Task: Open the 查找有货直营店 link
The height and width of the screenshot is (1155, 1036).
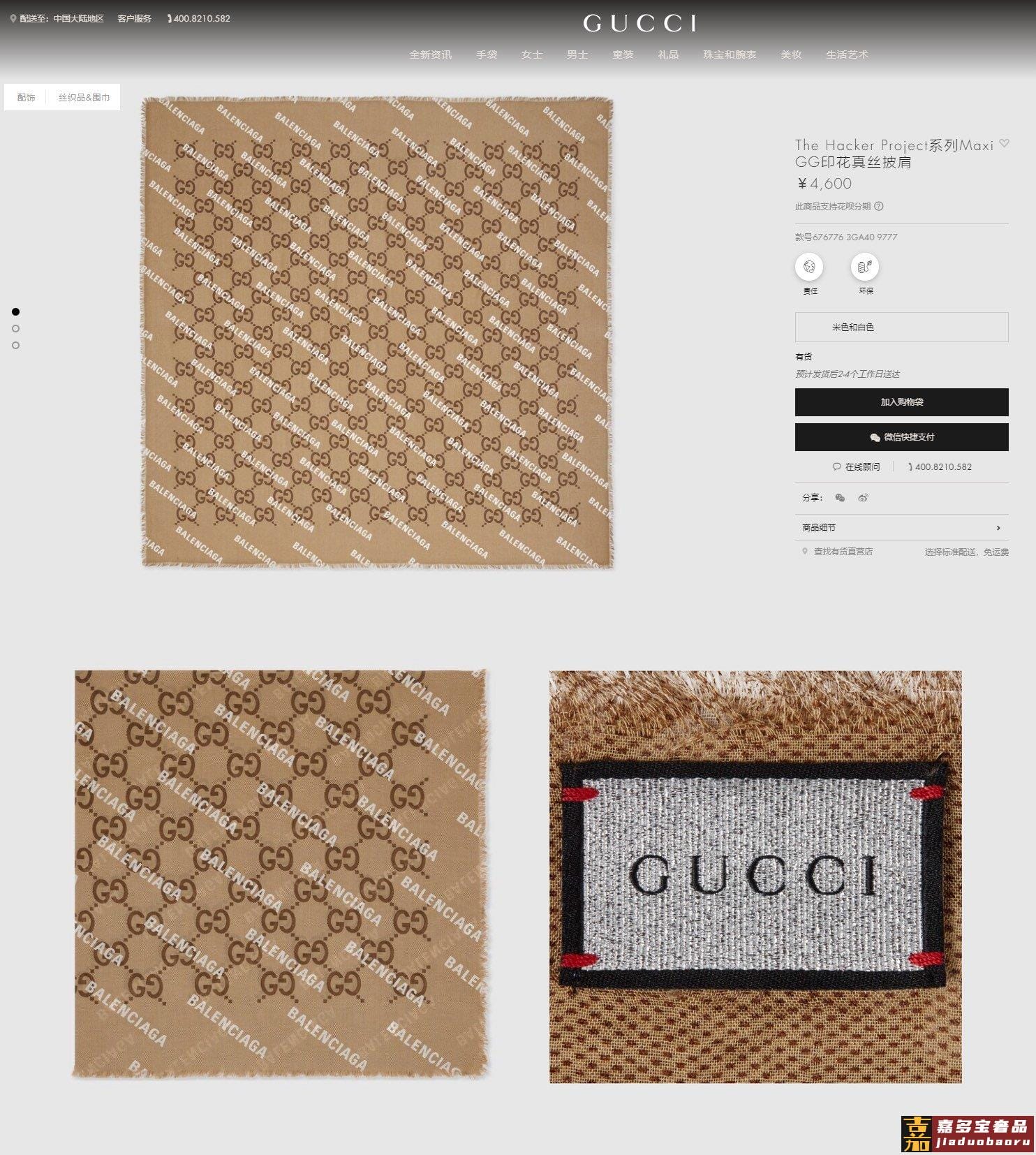Action: (843, 552)
